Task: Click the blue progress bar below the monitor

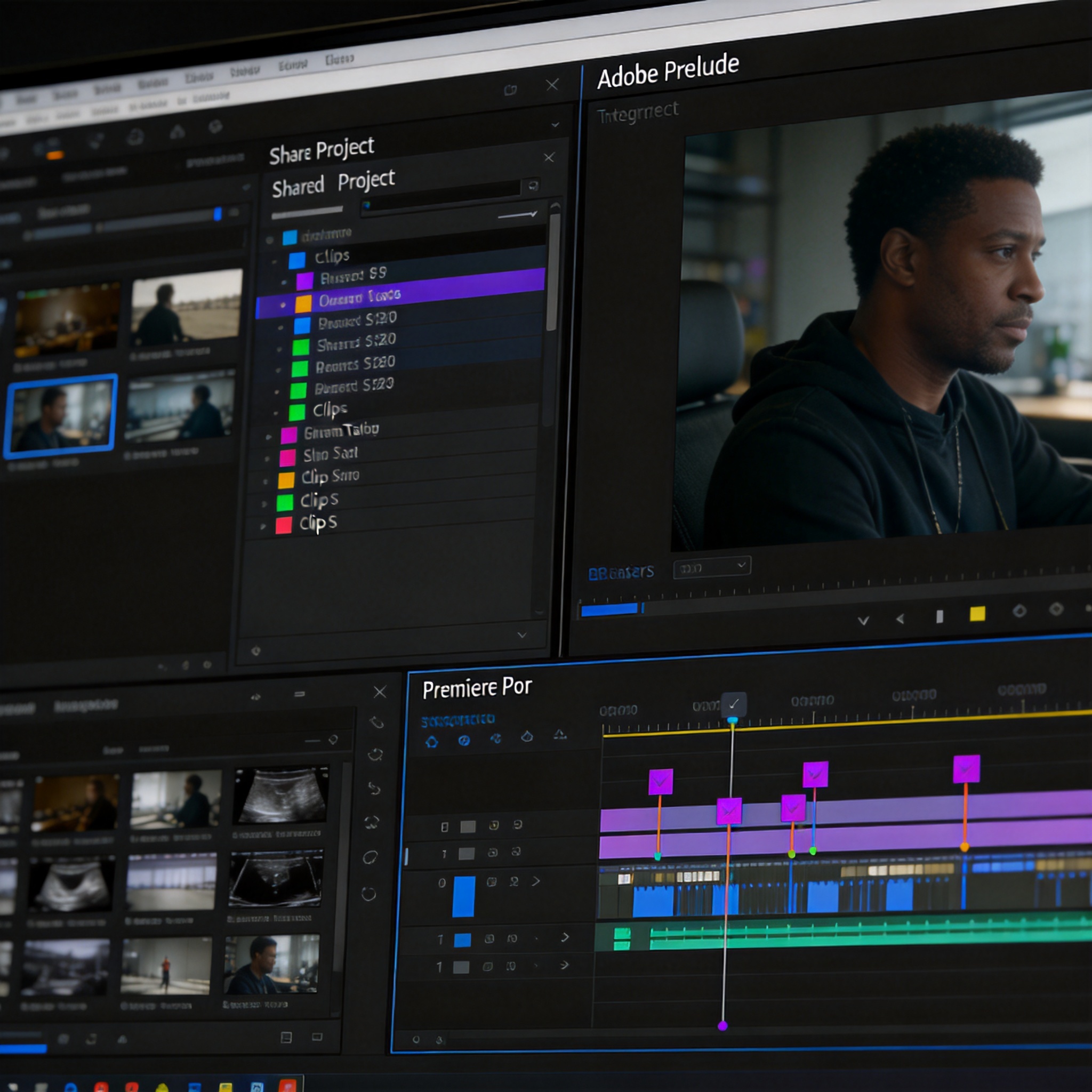Action: (609, 609)
